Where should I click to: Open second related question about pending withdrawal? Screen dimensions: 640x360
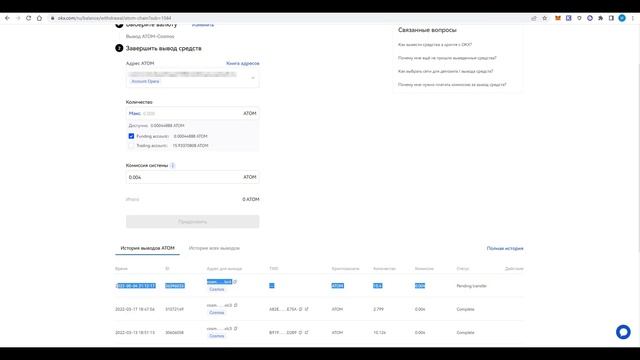tap(447, 58)
